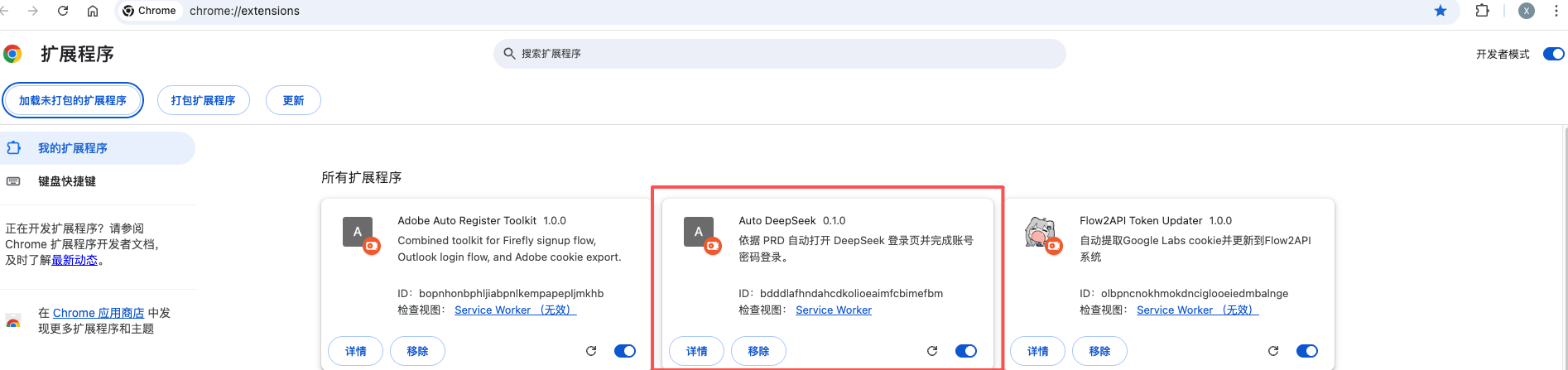
Task: Click the 搜索扩展程序 search field
Action: pos(778,54)
